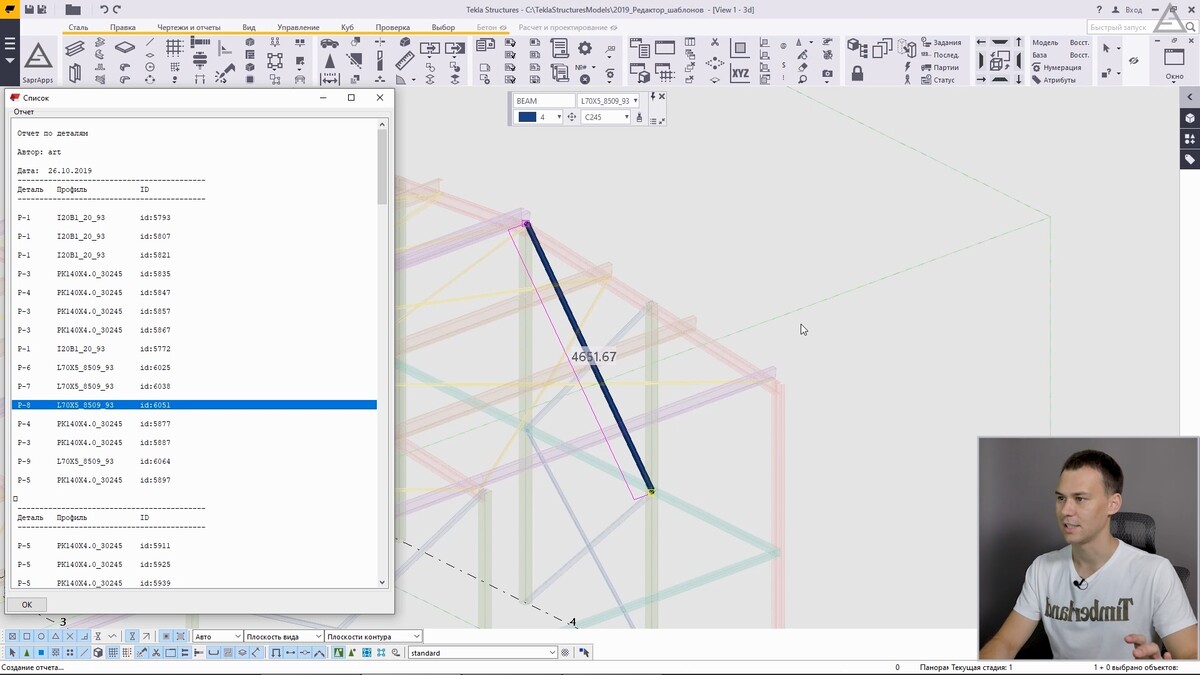Toggle the hidden-objects eye icon

tap(1133, 61)
